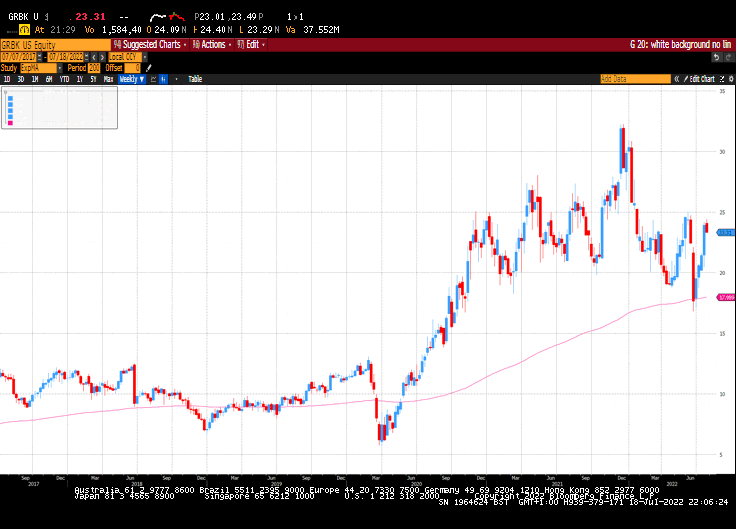Shift date range back with left arrow
736x529 pixels.
94,57
